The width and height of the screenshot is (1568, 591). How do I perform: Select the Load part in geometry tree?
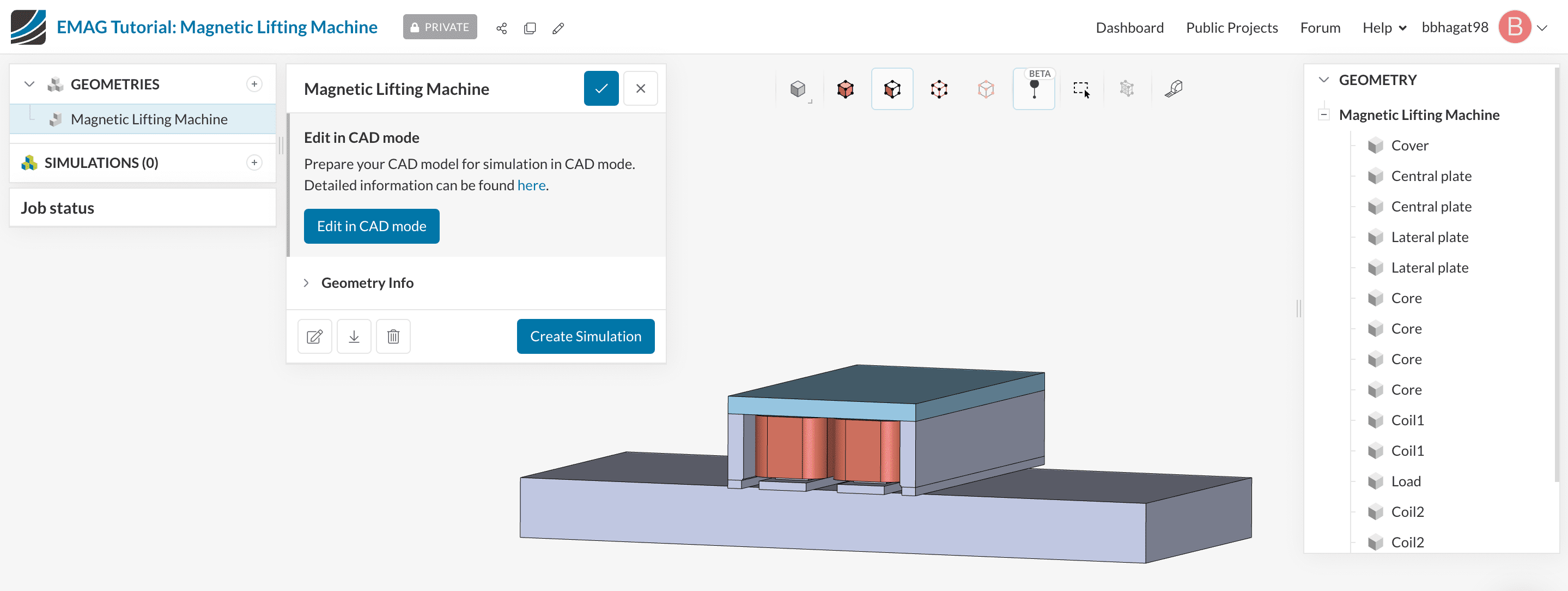pos(1406,481)
